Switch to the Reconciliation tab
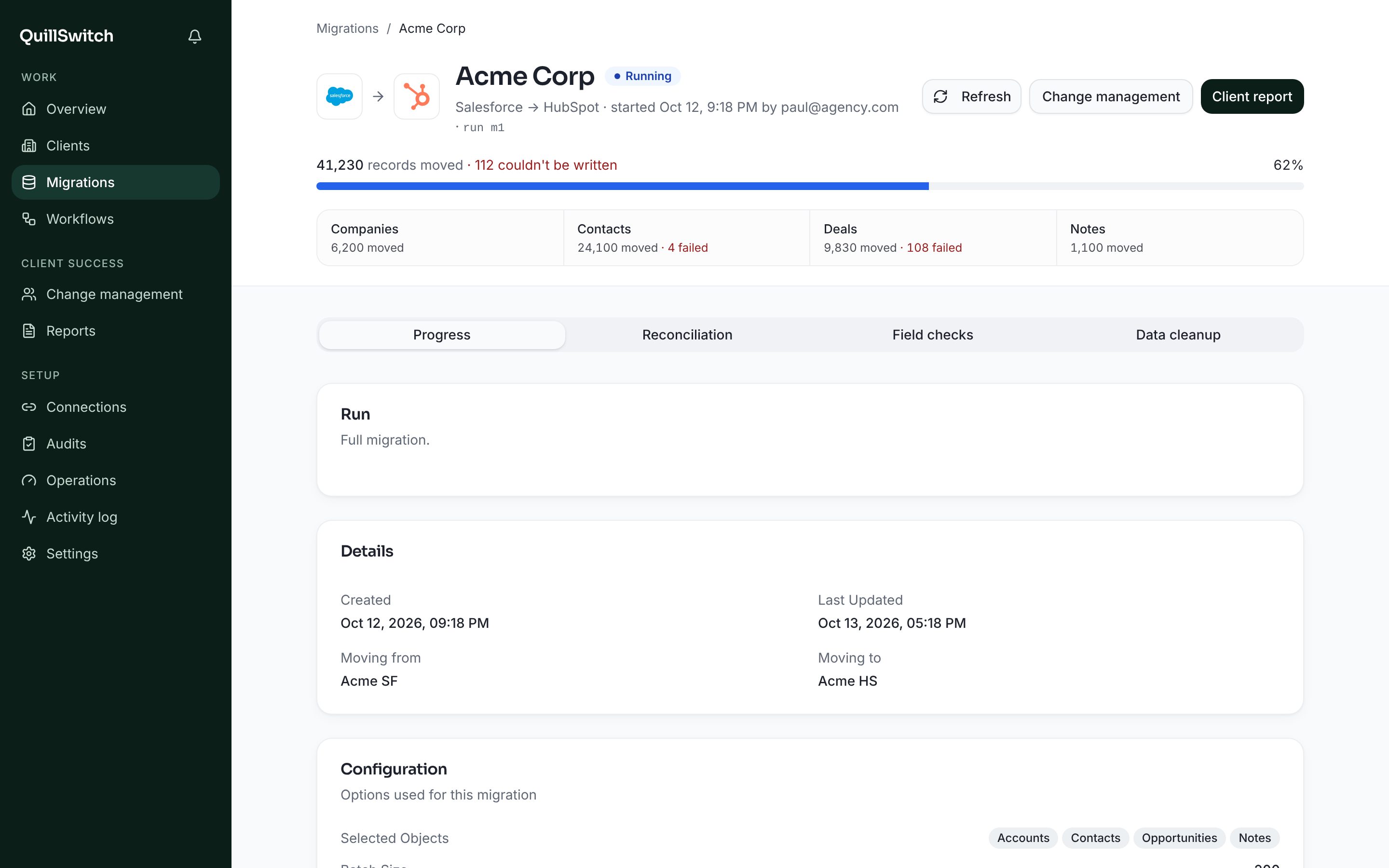 (687, 335)
